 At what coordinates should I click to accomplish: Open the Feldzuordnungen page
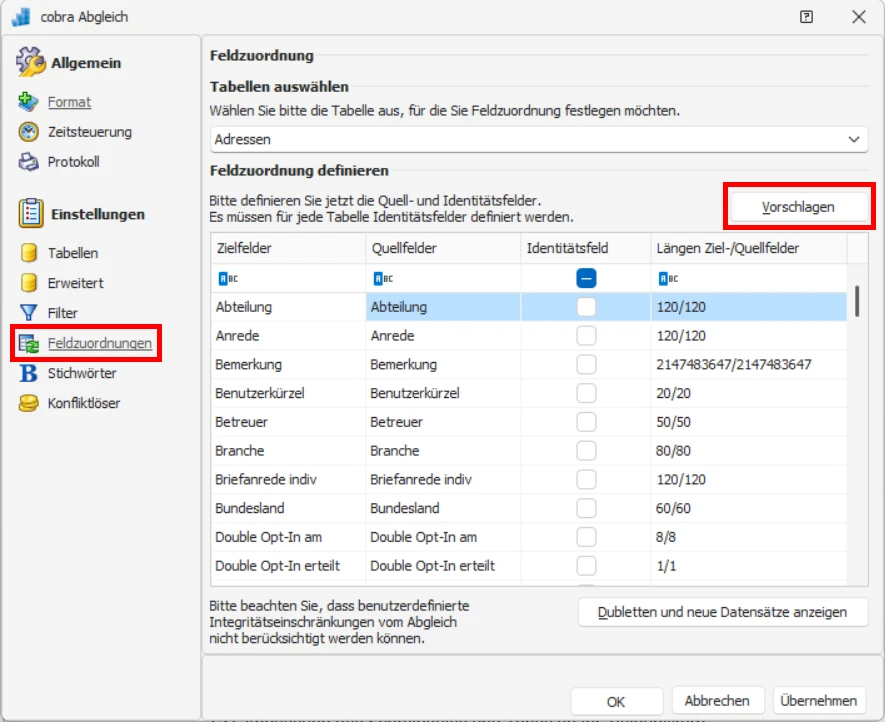[x=100, y=343]
